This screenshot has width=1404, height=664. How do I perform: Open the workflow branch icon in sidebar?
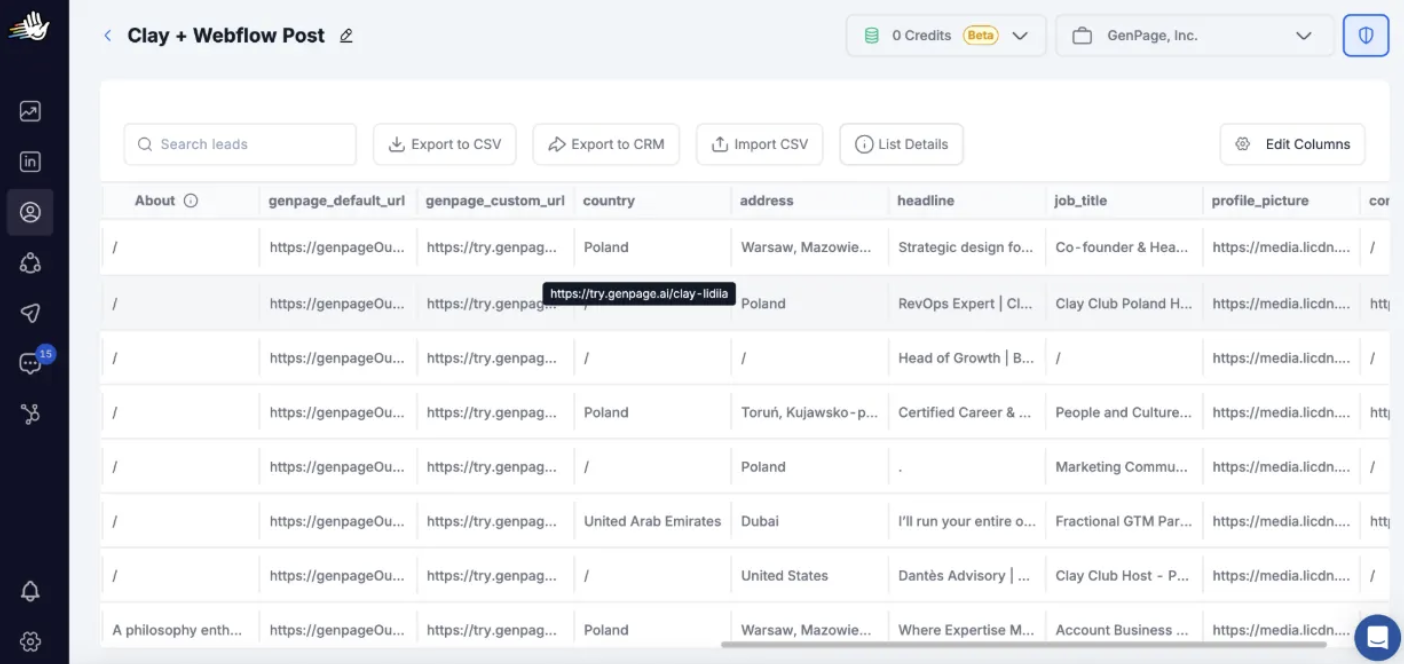coord(30,414)
